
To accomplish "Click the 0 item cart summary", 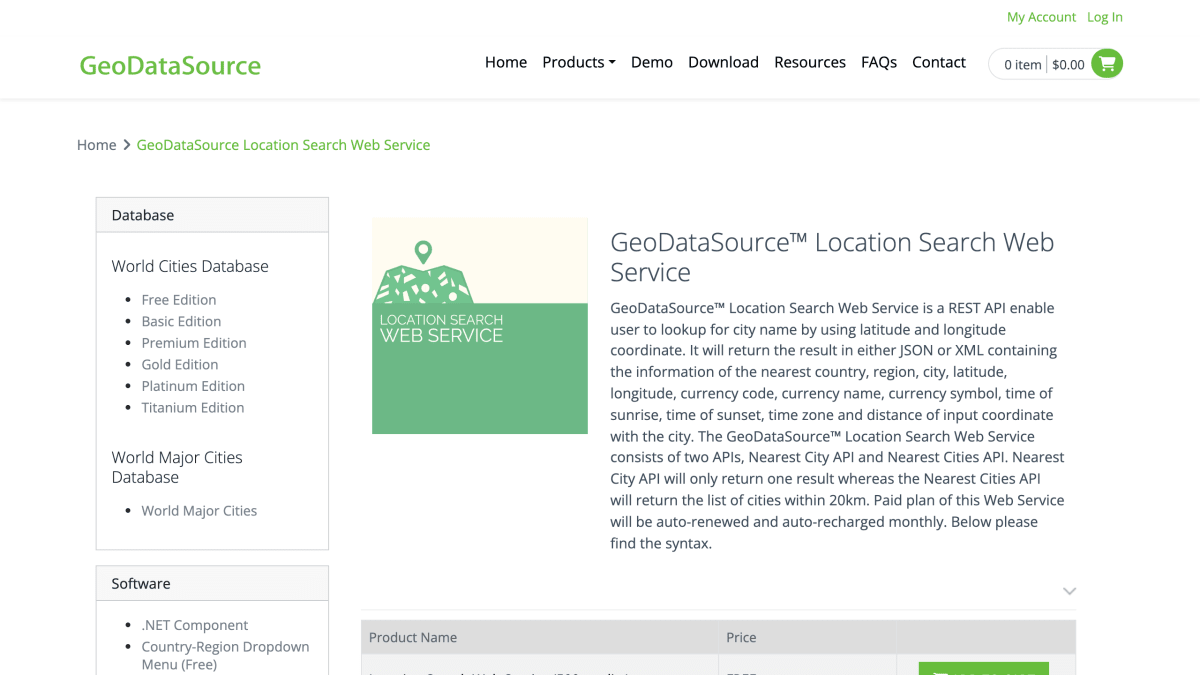I will [x=1022, y=64].
